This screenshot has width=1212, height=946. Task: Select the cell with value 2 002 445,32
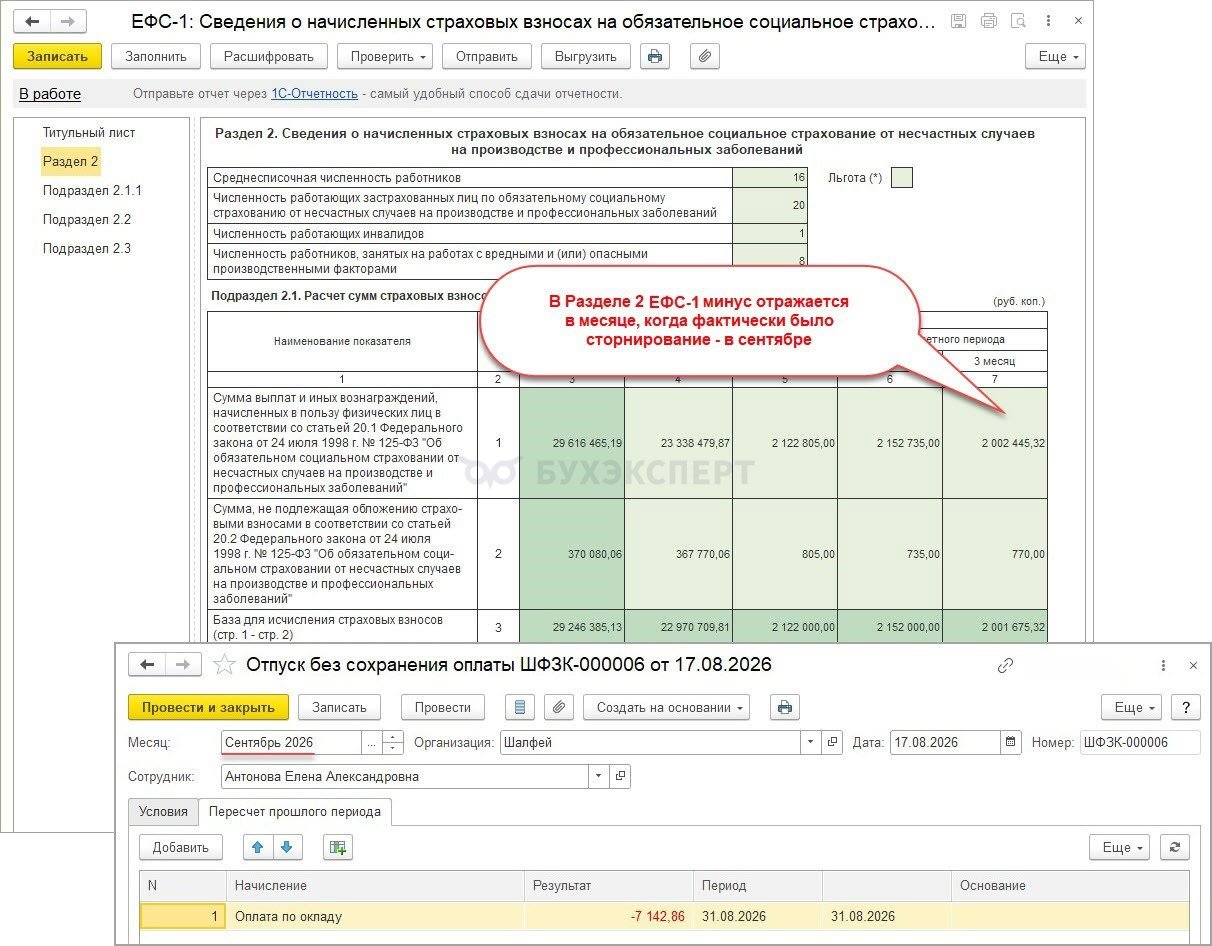coord(995,443)
